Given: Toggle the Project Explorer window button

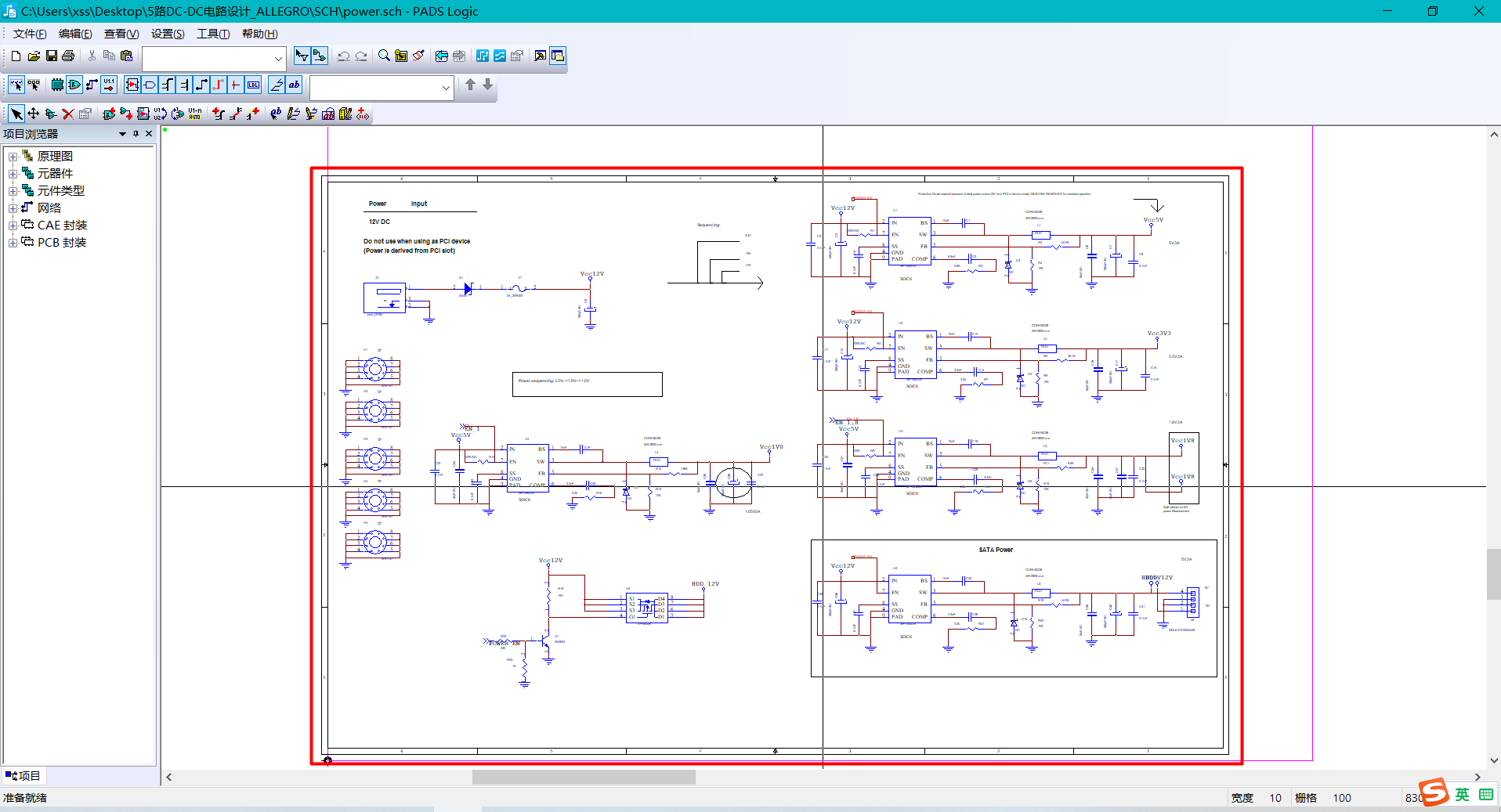Looking at the screenshot, I should (558, 56).
